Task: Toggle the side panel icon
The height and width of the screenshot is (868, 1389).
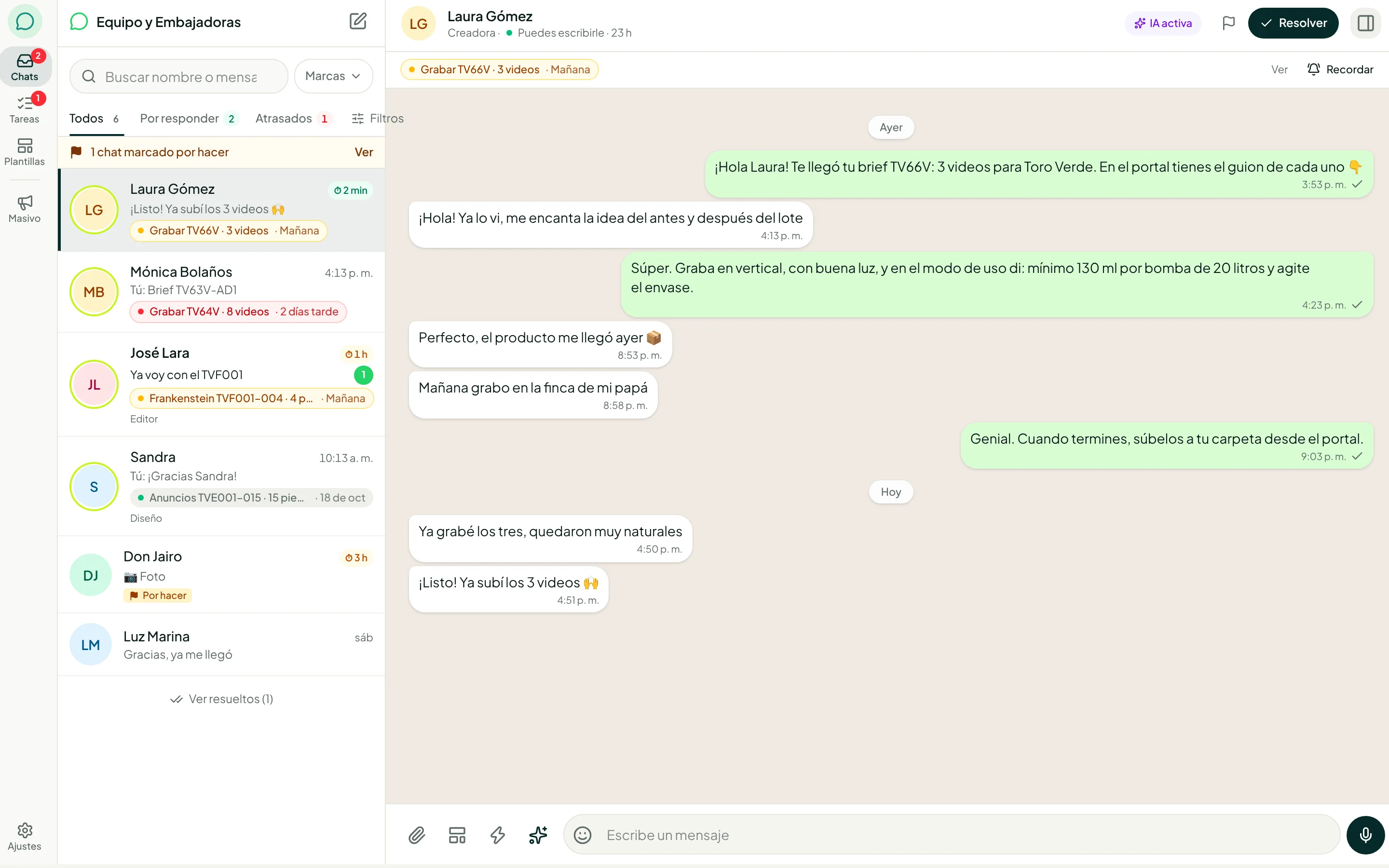Action: tap(1365, 23)
